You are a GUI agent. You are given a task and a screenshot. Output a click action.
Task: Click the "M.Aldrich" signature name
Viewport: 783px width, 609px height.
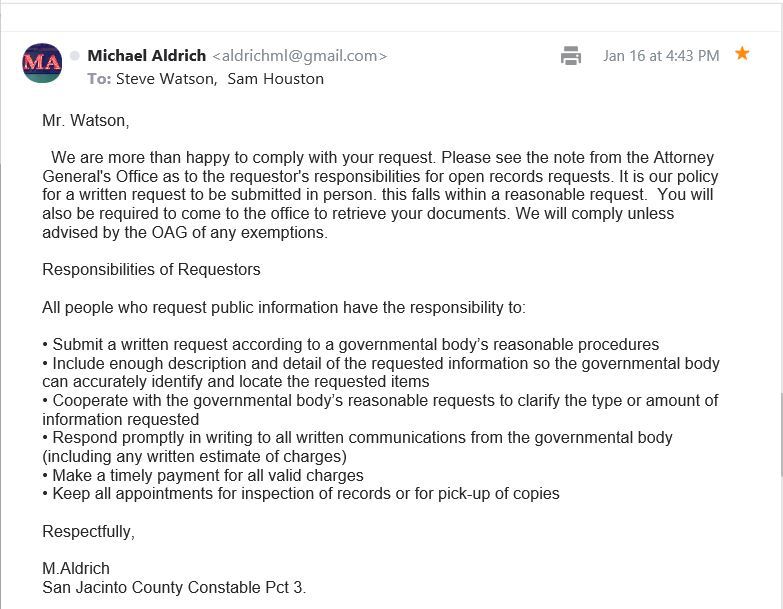coord(76,568)
